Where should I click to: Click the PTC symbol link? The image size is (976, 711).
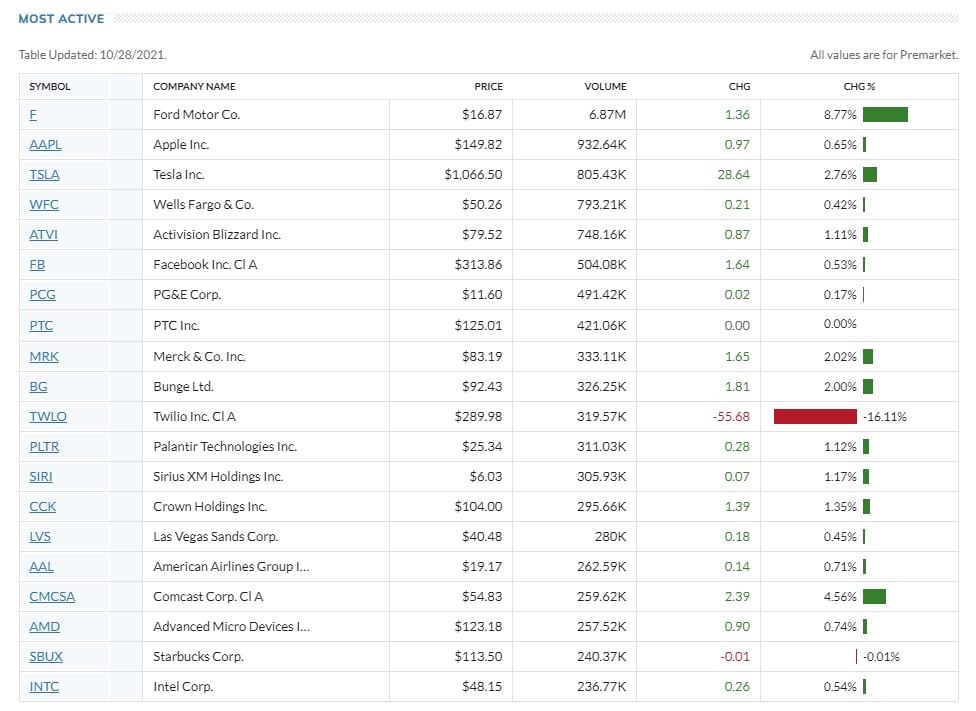pyautogui.click(x=41, y=326)
